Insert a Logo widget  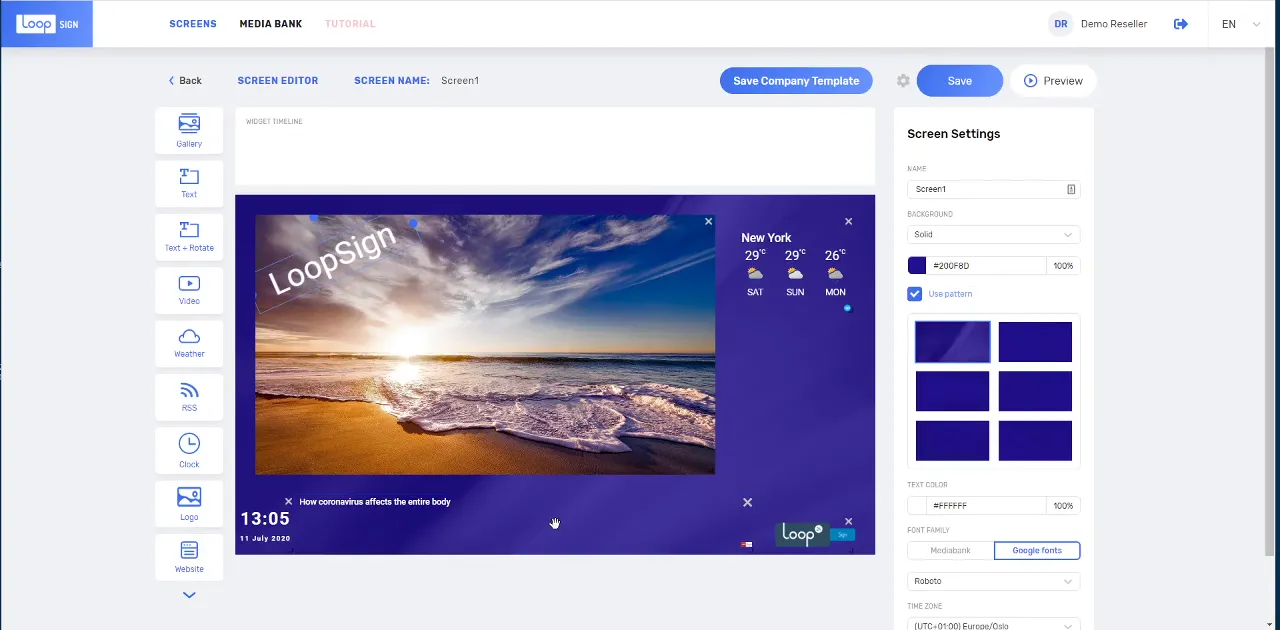click(189, 504)
